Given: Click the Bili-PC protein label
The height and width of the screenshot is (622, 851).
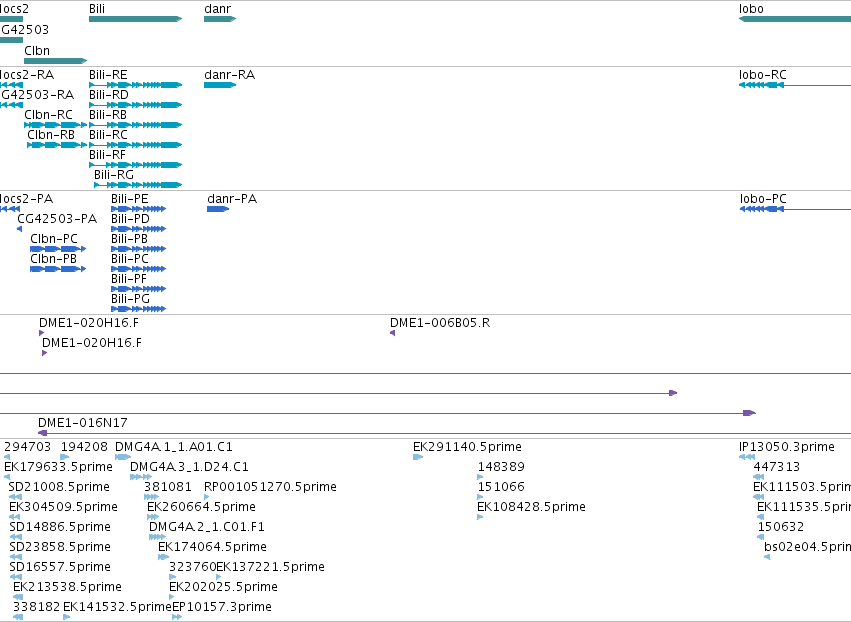Looking at the screenshot, I should click(x=130, y=259).
